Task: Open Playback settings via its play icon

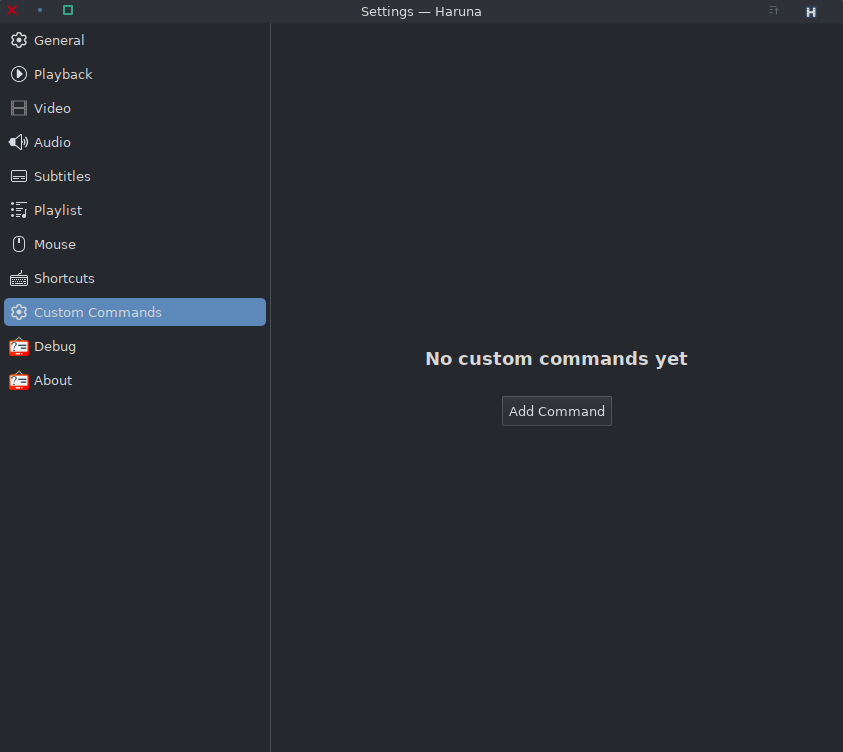Action: click(18, 75)
